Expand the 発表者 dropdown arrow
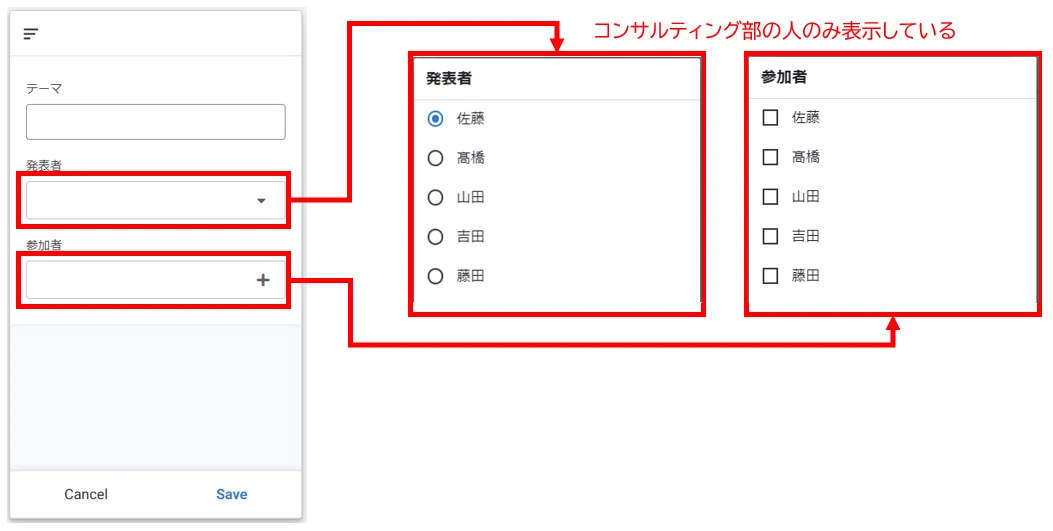Viewport: 1053px width, 531px height. [x=262, y=201]
